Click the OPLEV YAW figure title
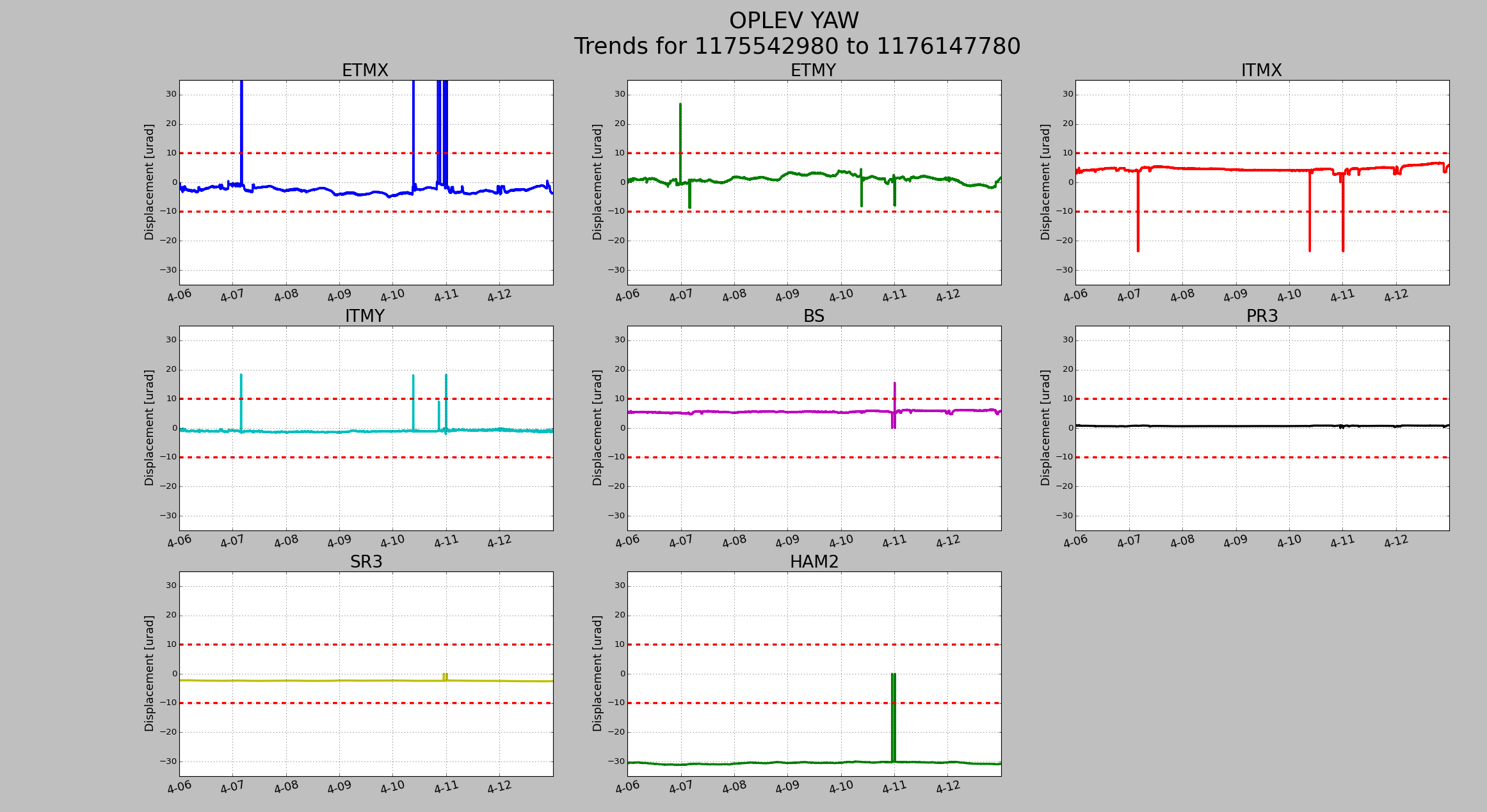 click(x=794, y=21)
